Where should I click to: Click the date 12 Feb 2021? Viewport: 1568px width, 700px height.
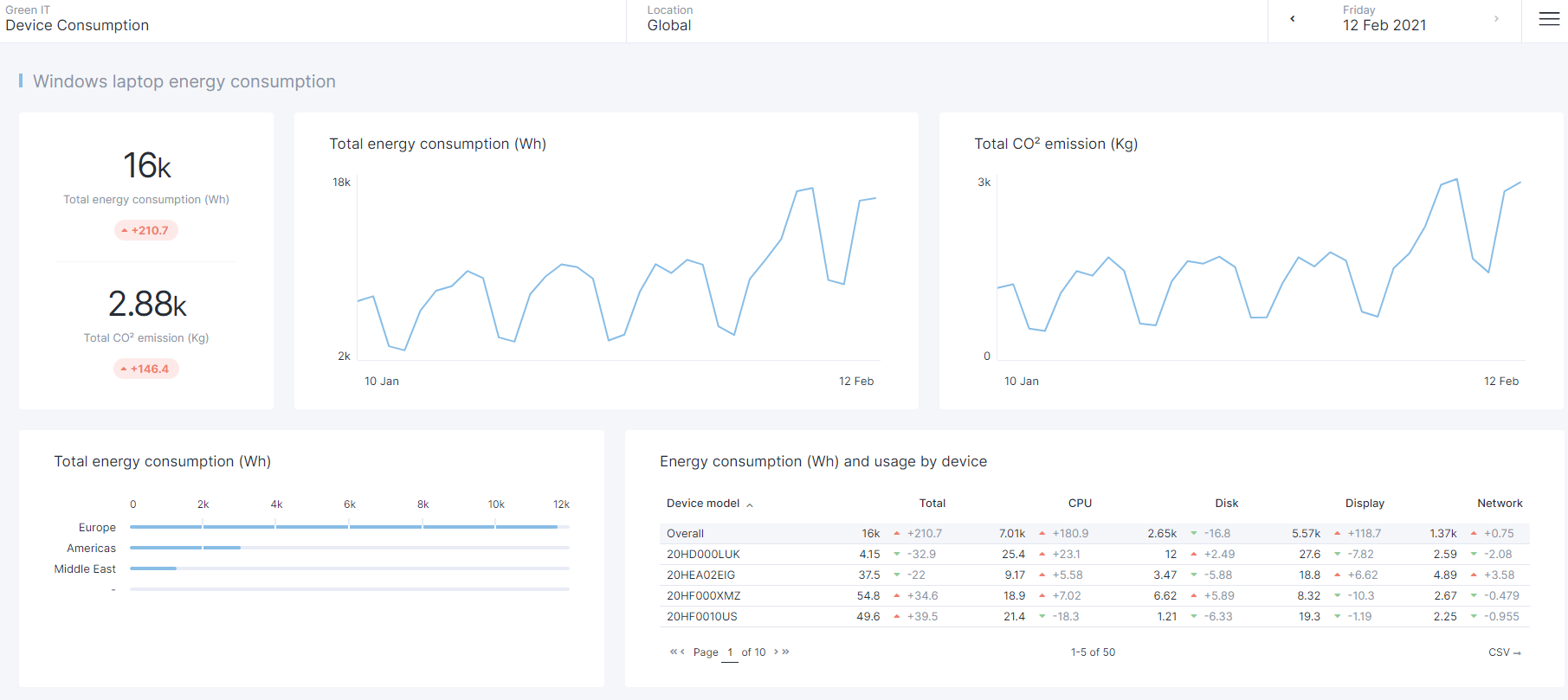(1384, 25)
